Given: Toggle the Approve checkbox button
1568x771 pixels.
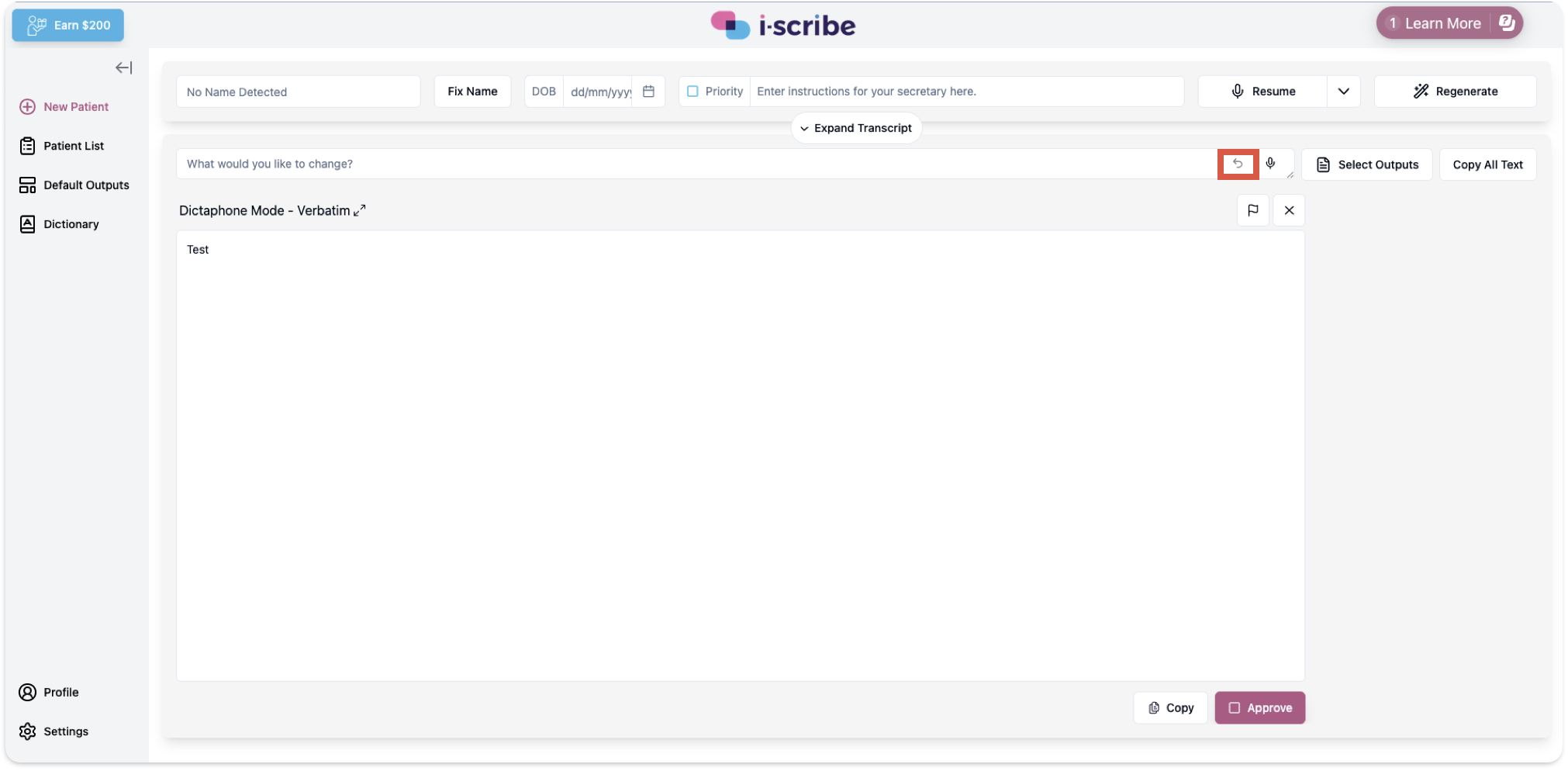Looking at the screenshot, I should coord(1259,707).
